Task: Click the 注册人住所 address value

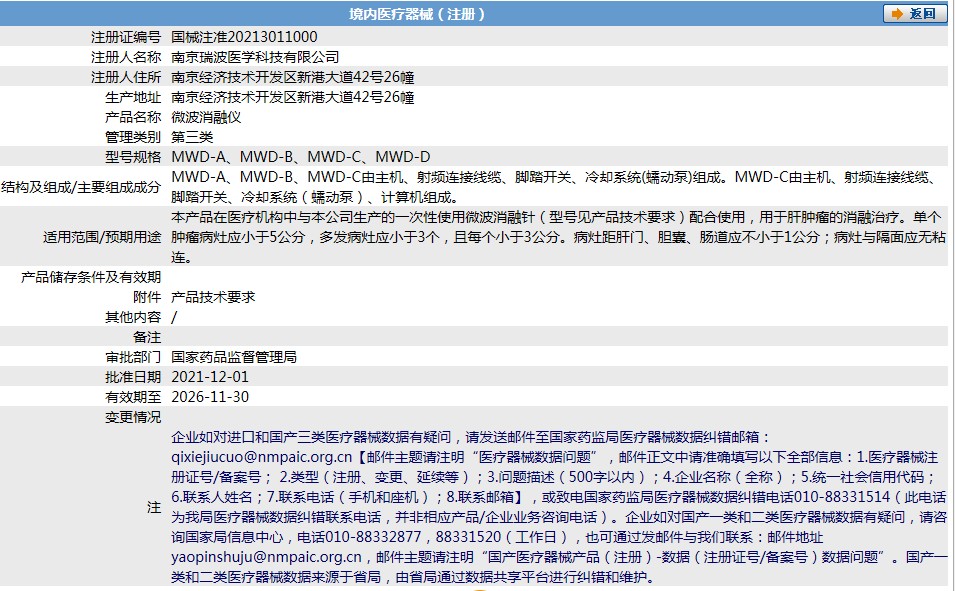Action: coord(293,77)
